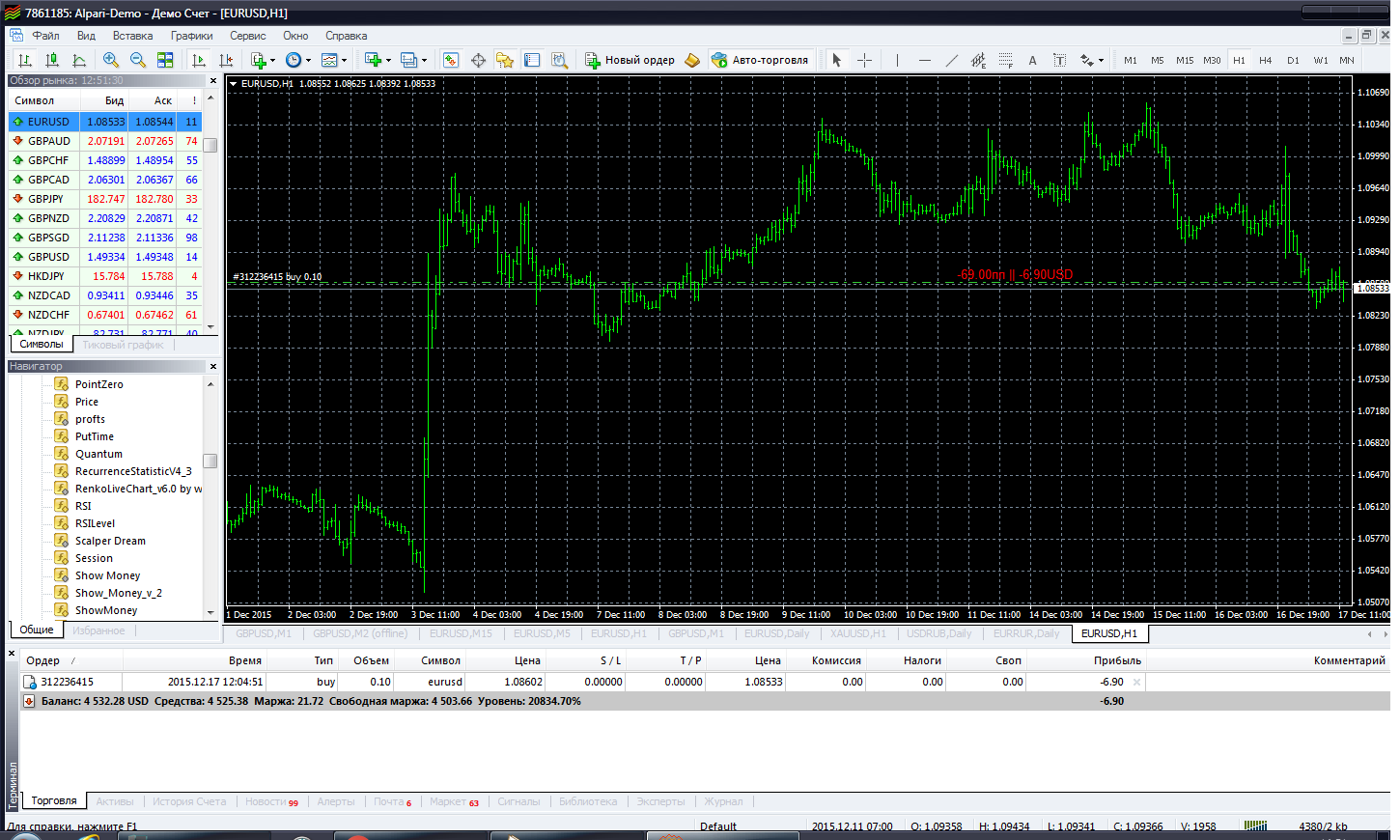
Task: Open the Сервис menu
Action: tap(247, 36)
